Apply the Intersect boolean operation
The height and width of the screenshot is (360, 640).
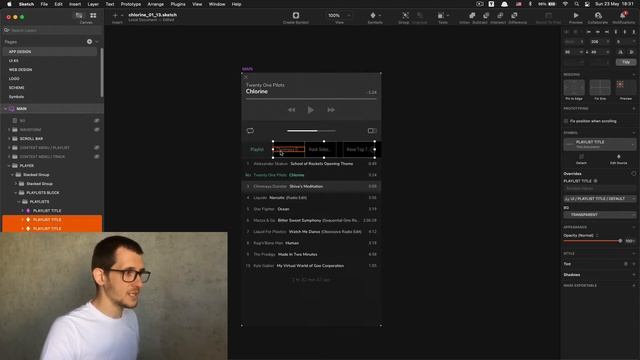(500, 16)
